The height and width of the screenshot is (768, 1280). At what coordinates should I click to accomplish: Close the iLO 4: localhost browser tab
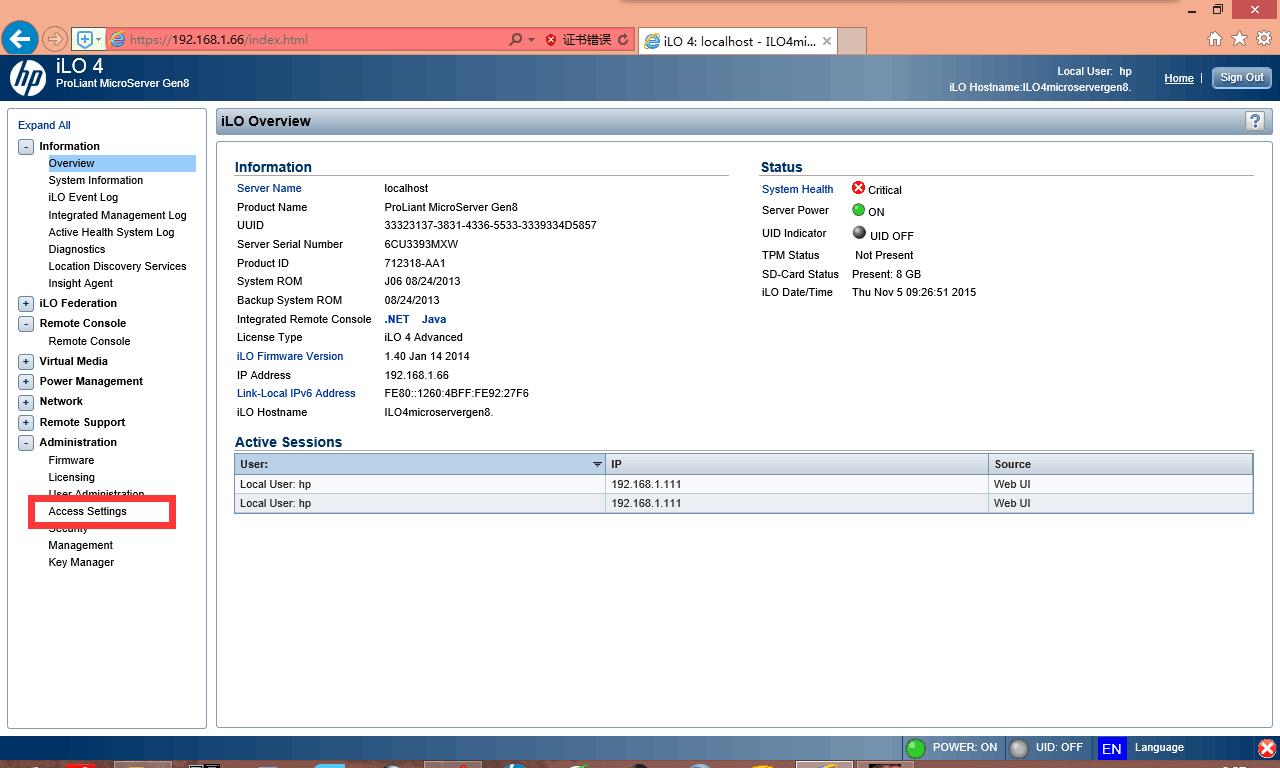click(826, 41)
